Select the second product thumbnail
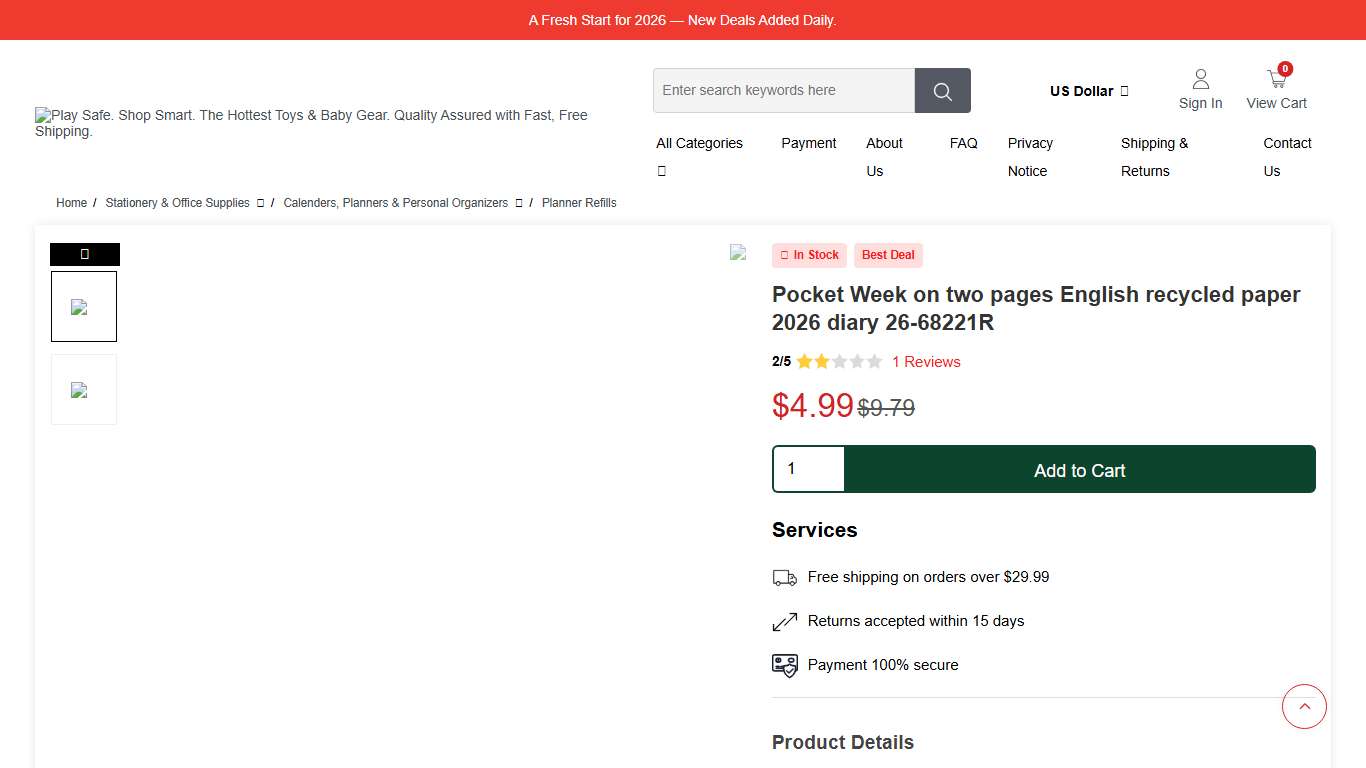 click(84, 389)
